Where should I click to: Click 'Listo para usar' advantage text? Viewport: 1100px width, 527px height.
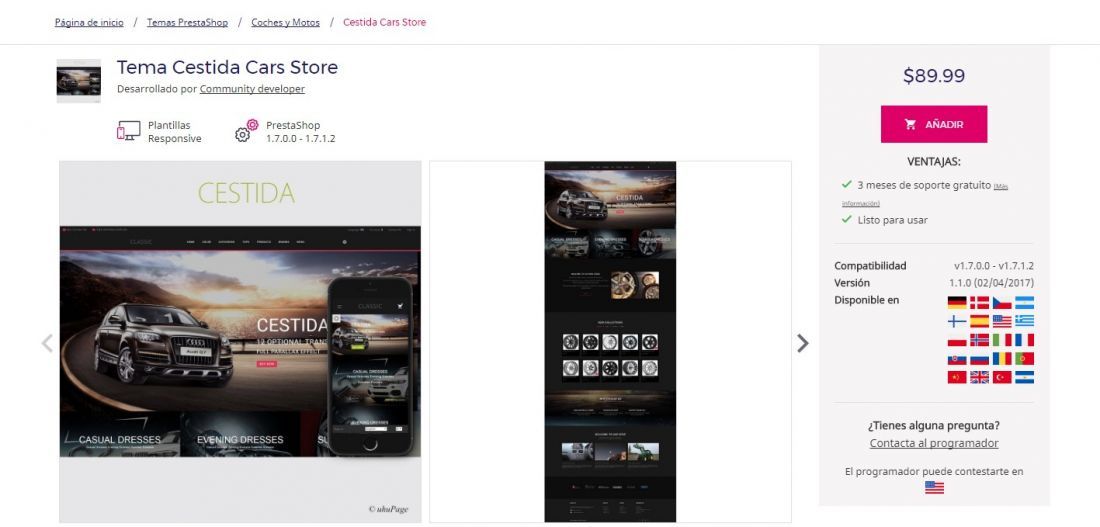click(892, 220)
